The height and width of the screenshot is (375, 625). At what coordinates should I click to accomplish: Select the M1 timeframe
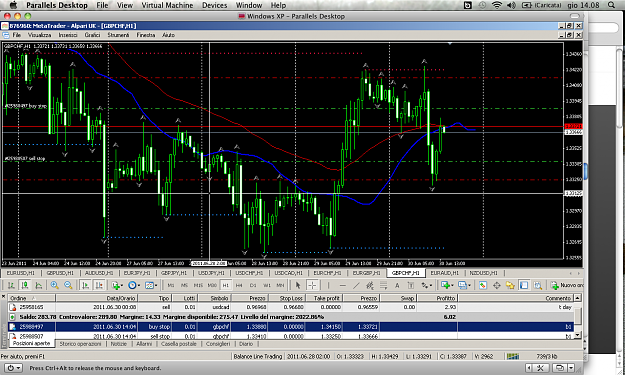coord(171,285)
